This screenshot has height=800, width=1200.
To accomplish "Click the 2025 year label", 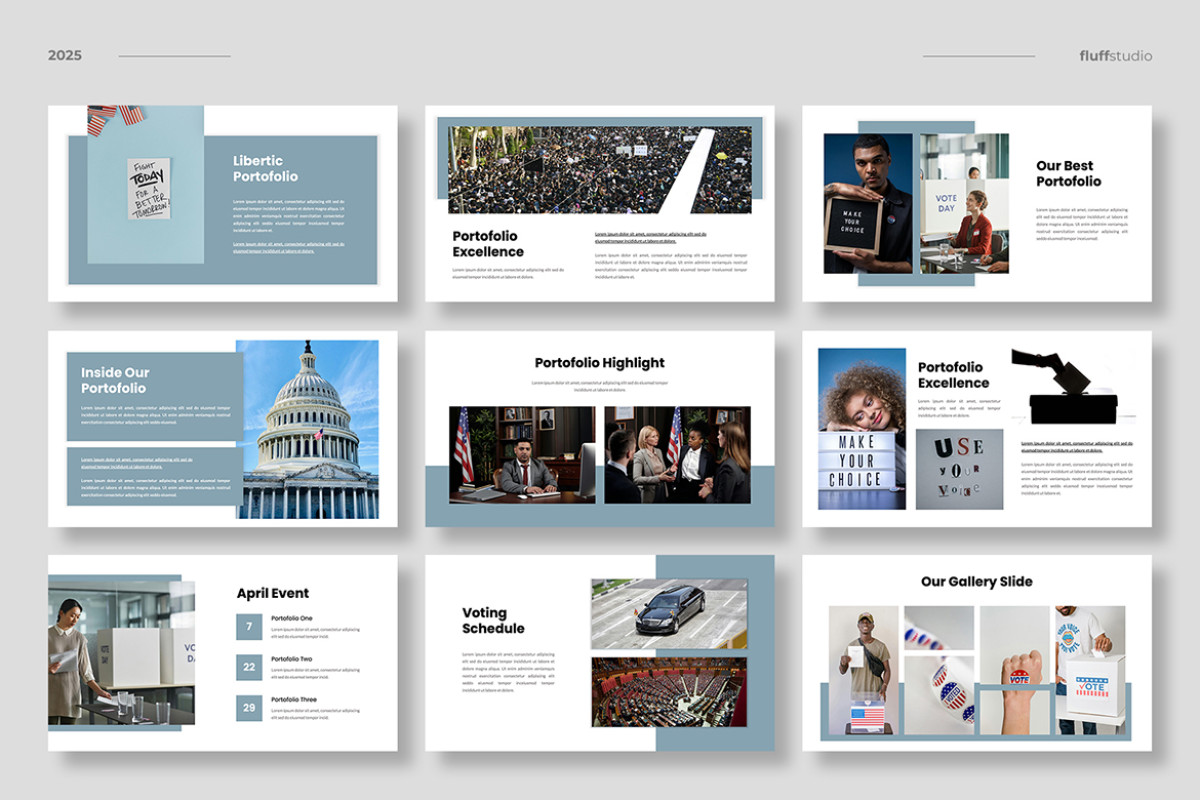I will tap(64, 55).
